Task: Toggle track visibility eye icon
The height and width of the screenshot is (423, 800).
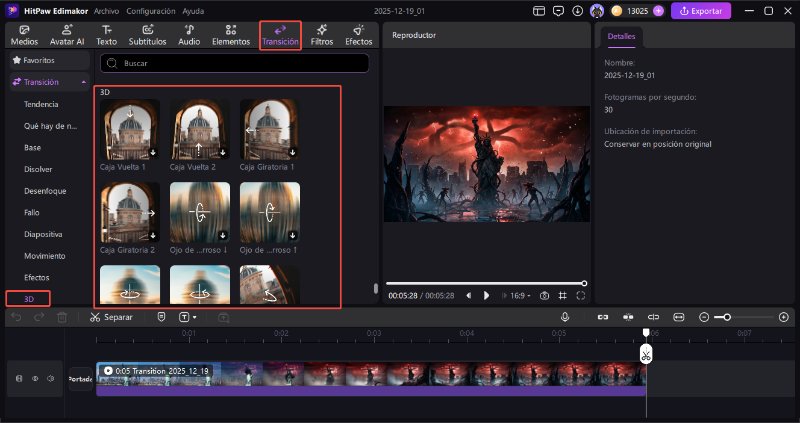Action: coord(35,379)
